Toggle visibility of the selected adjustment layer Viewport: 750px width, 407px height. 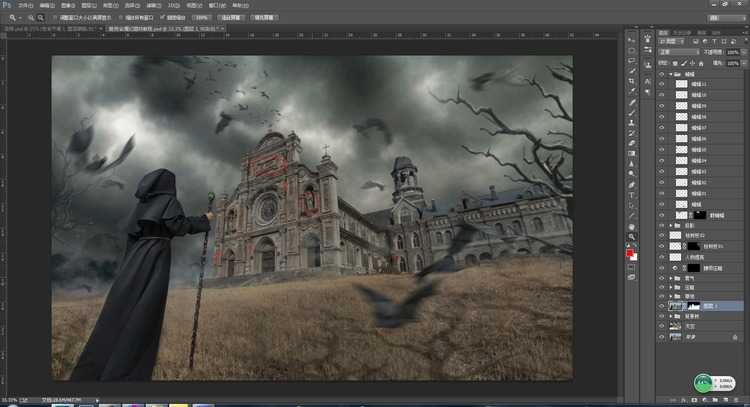coord(661,305)
